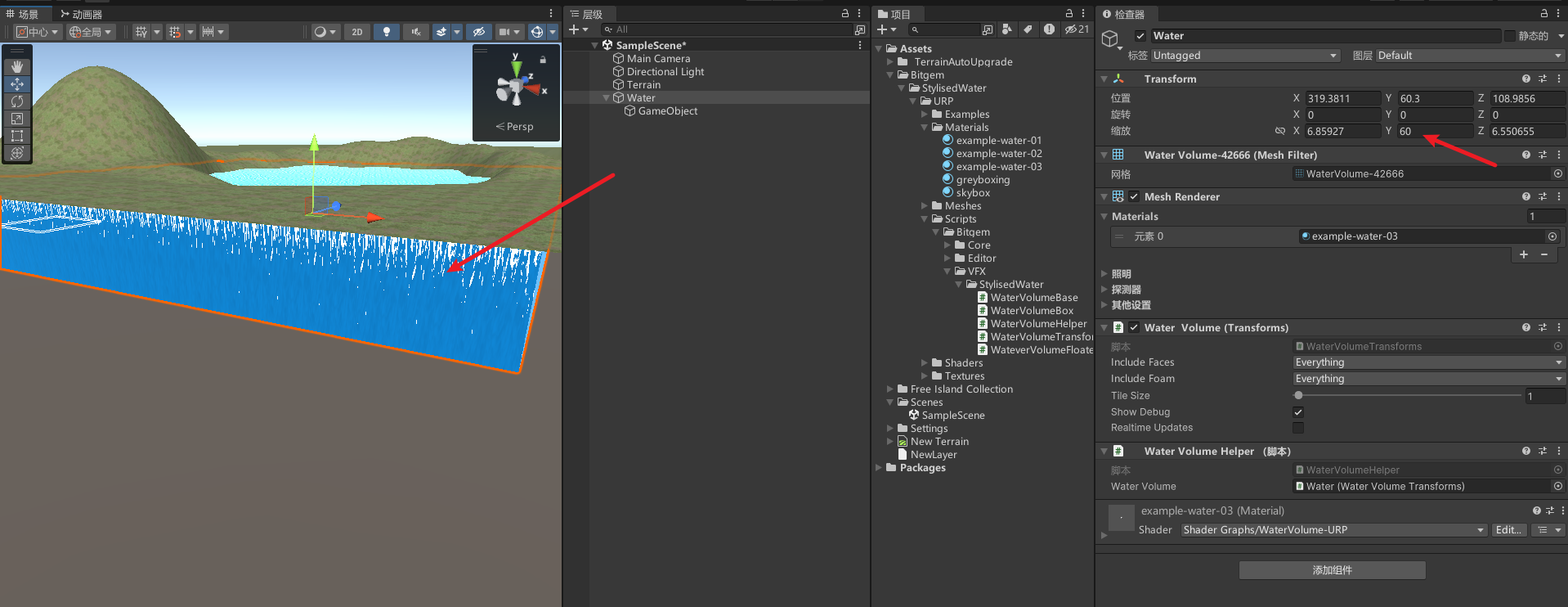Toggle hidden packages count 21

1077,29
